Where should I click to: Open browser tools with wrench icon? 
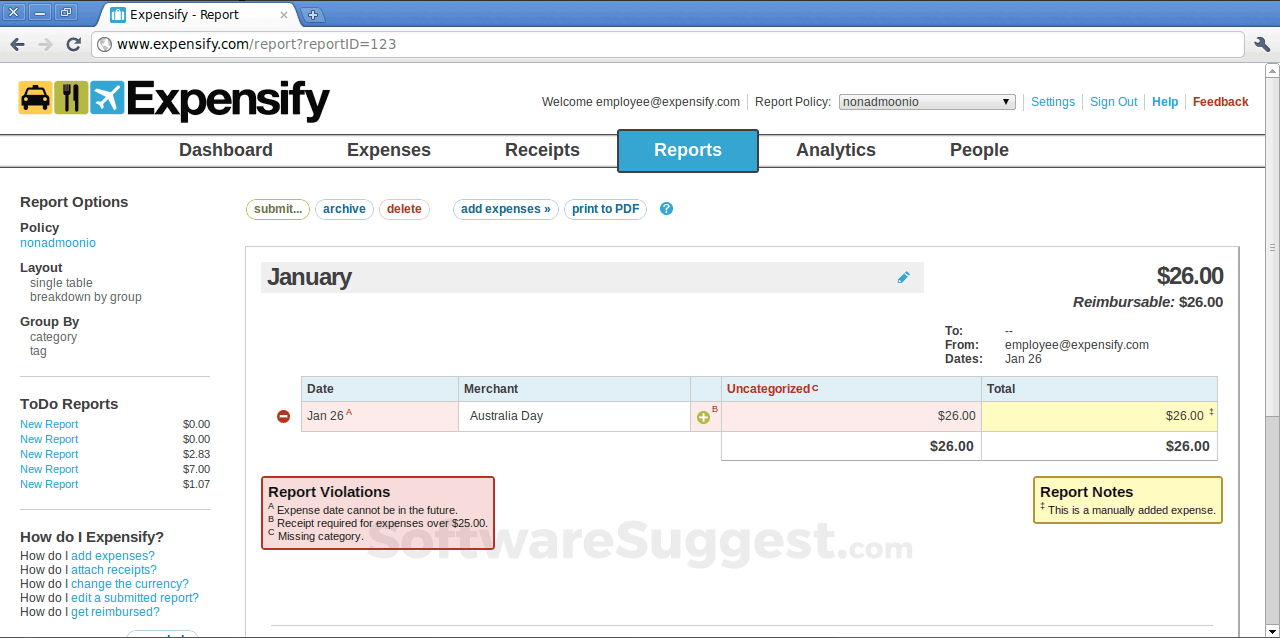1262,44
